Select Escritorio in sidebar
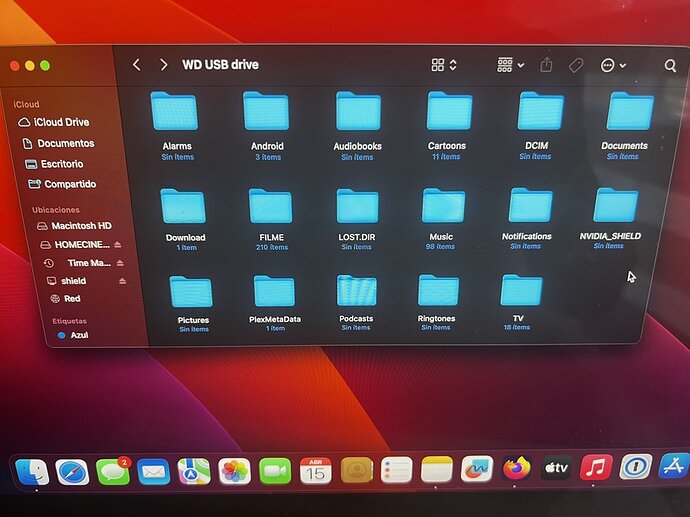The width and height of the screenshot is (690, 517). pos(54,164)
